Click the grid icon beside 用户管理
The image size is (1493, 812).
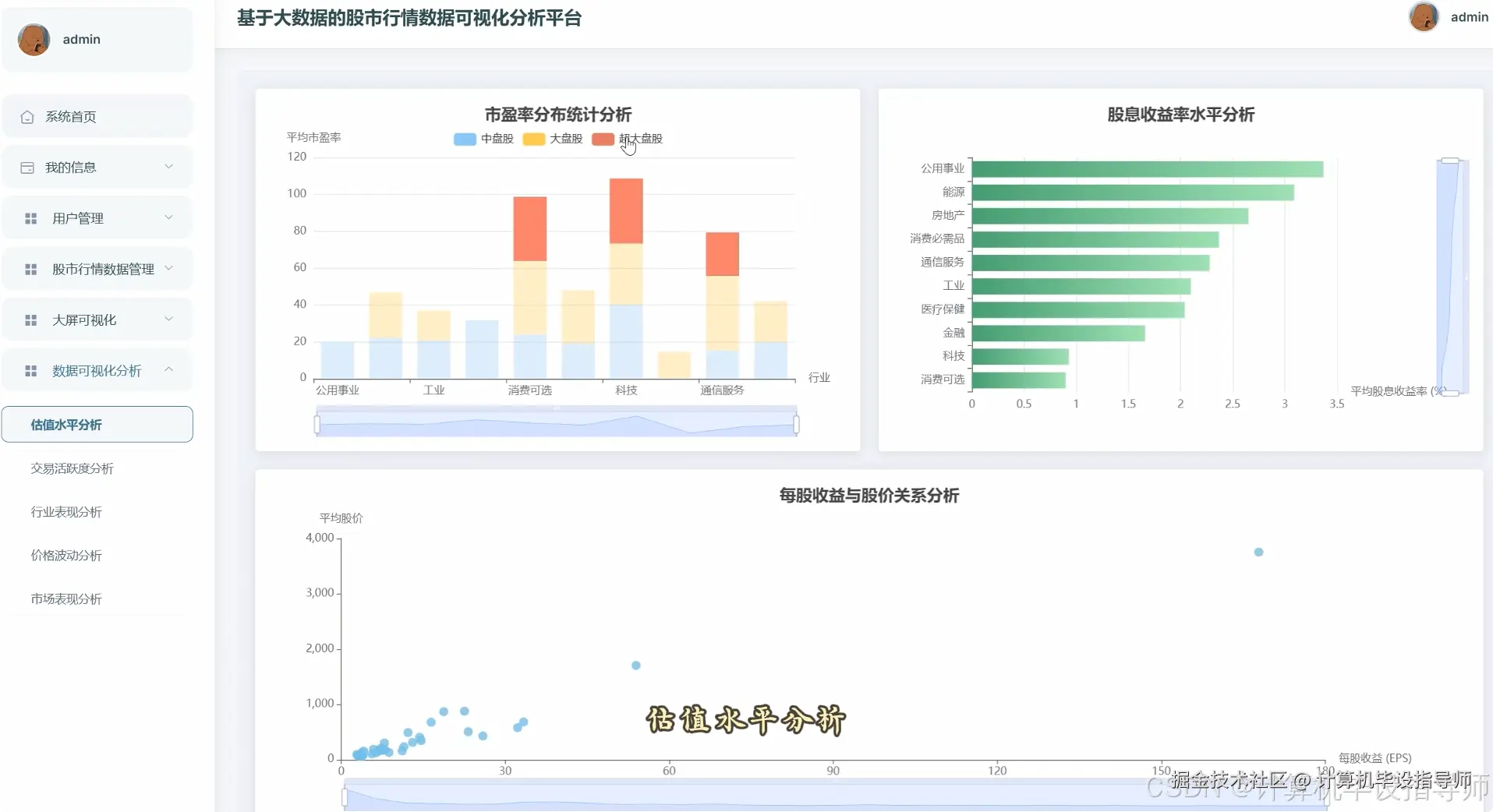pos(31,219)
